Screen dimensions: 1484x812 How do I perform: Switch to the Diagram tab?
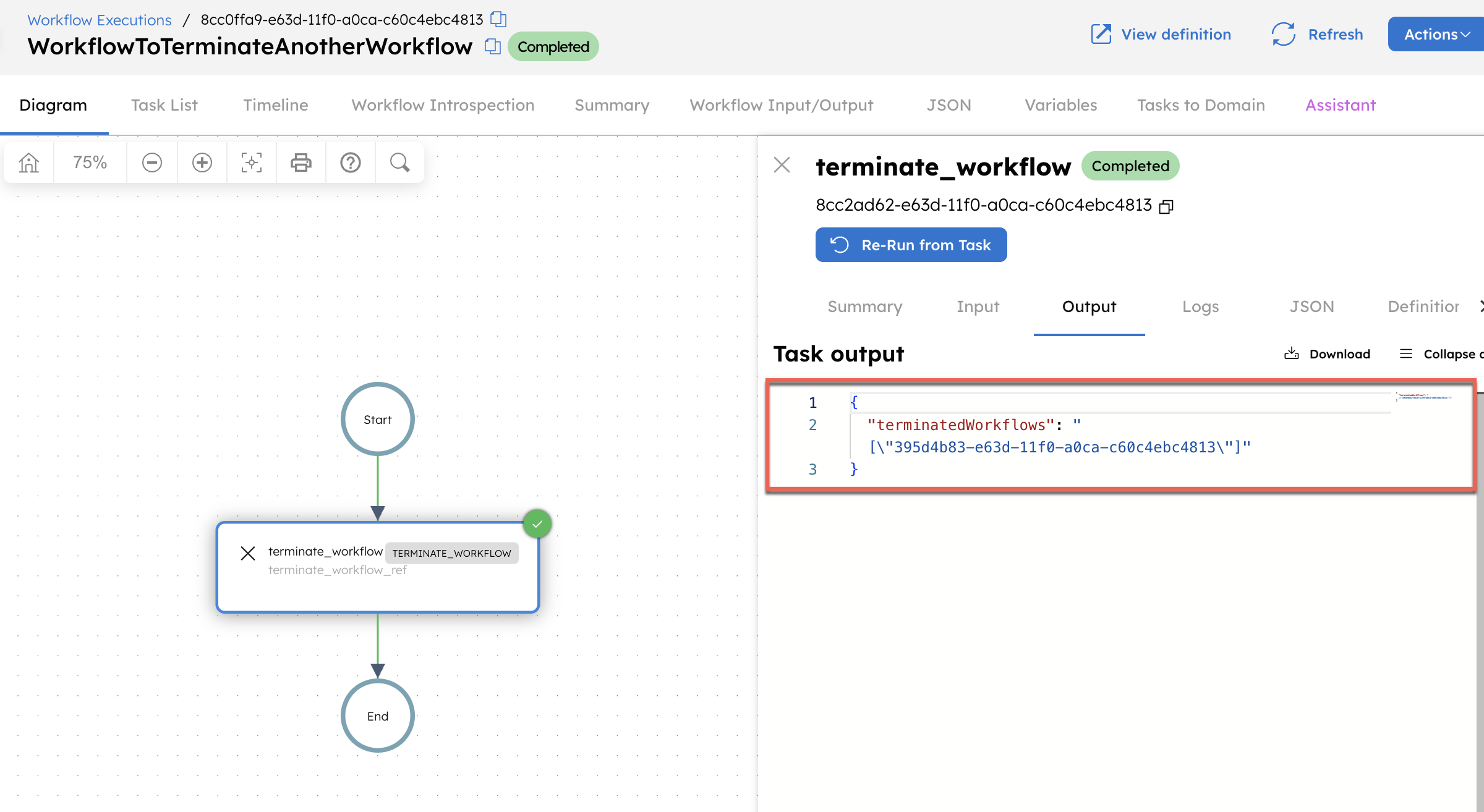coord(53,105)
